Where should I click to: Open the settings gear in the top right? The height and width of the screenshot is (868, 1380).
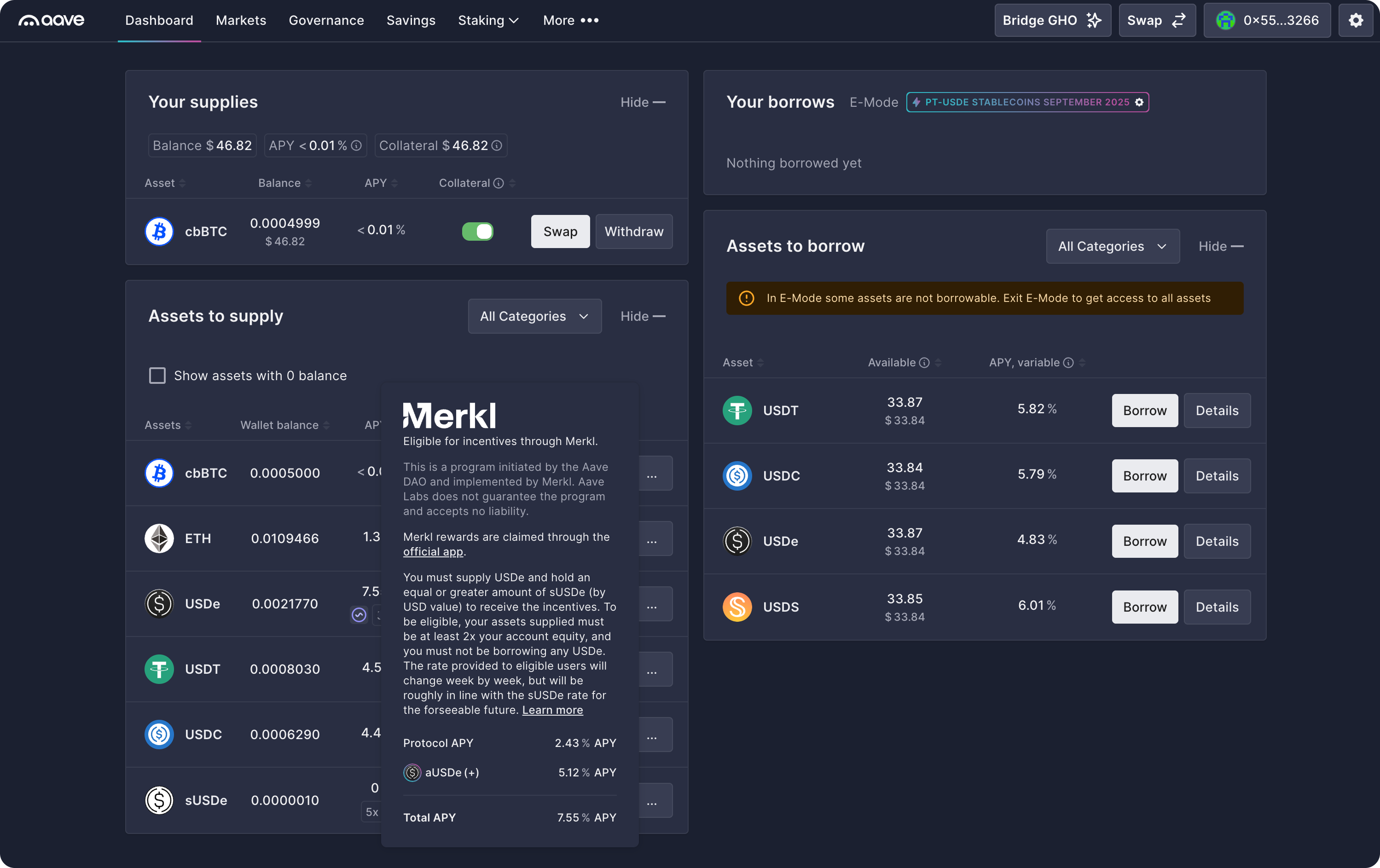coord(1355,20)
